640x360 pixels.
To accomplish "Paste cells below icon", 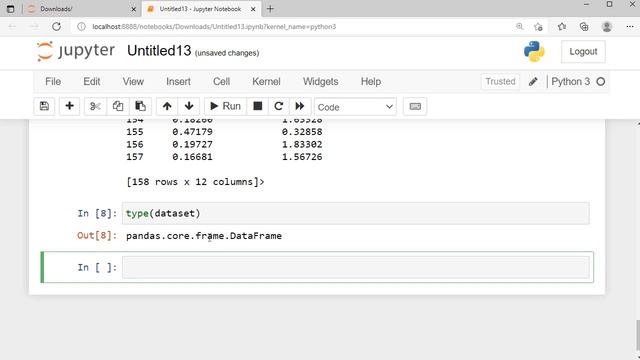I will [140, 107].
